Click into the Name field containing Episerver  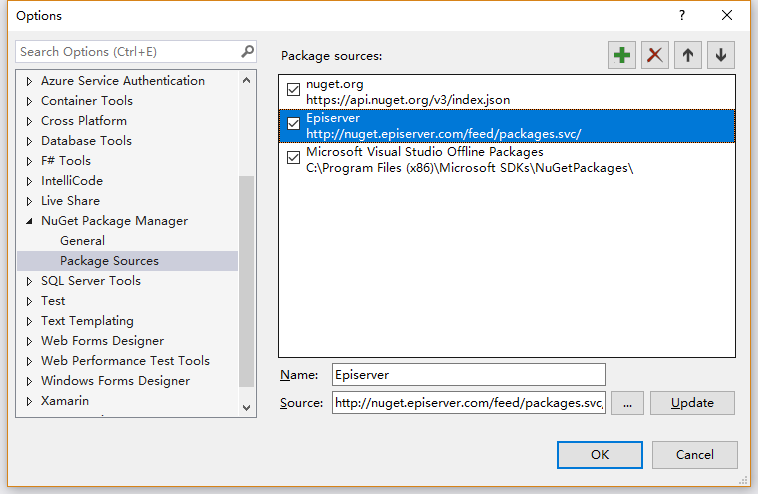(x=468, y=375)
